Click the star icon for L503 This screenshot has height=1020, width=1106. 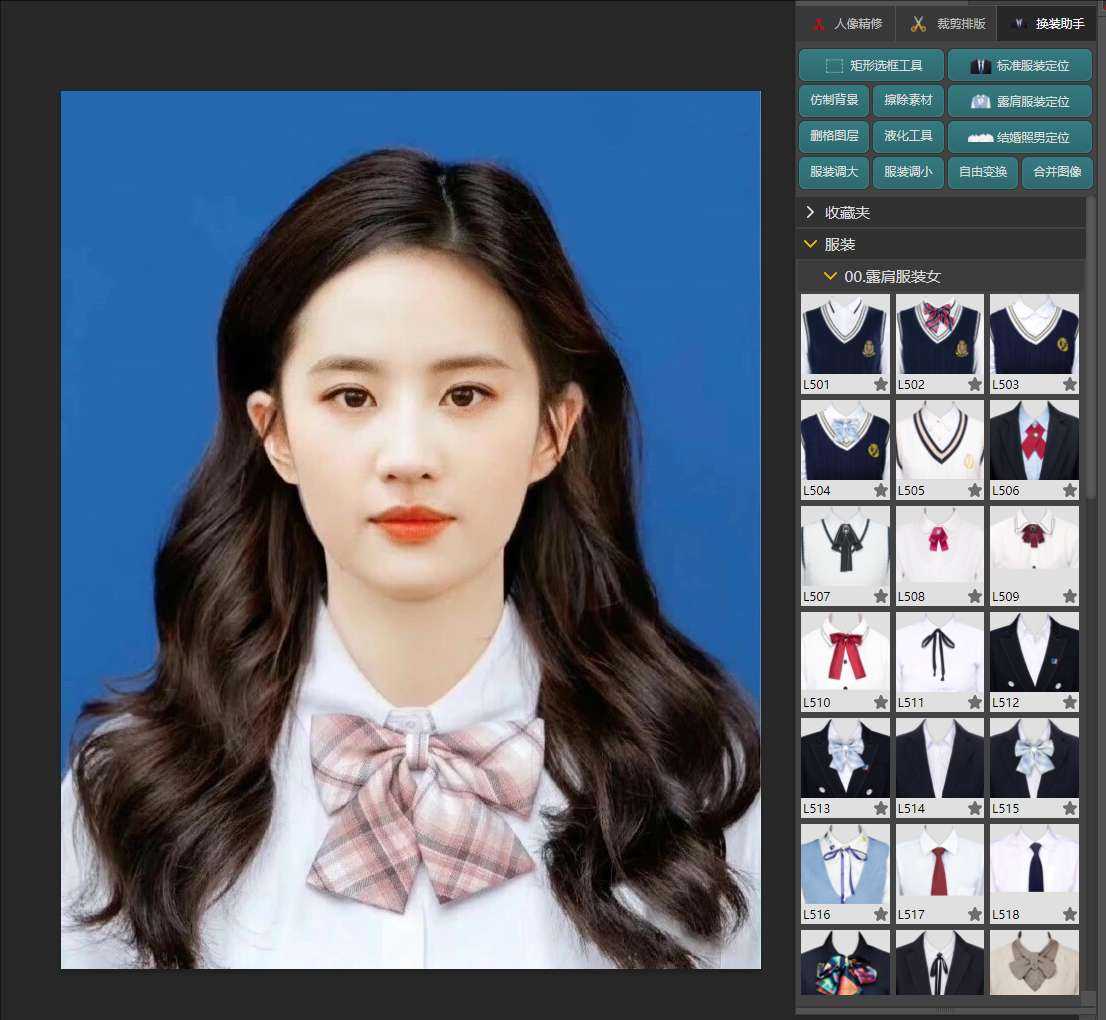[x=1070, y=384]
